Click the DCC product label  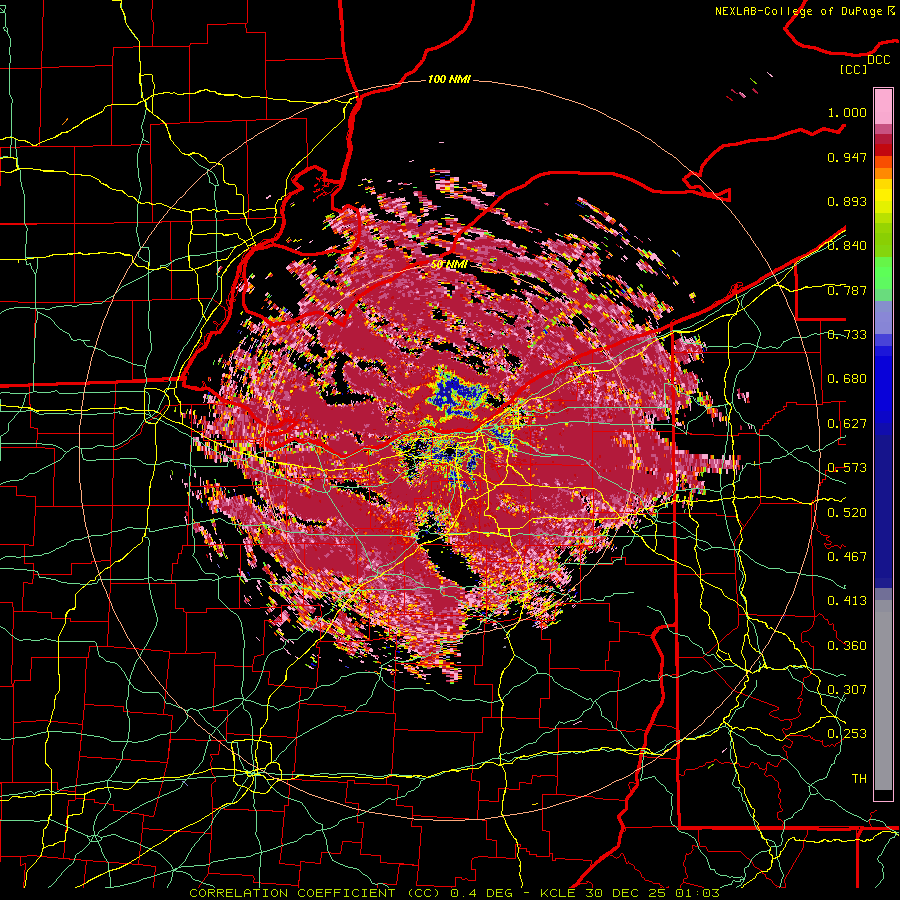(x=878, y=60)
